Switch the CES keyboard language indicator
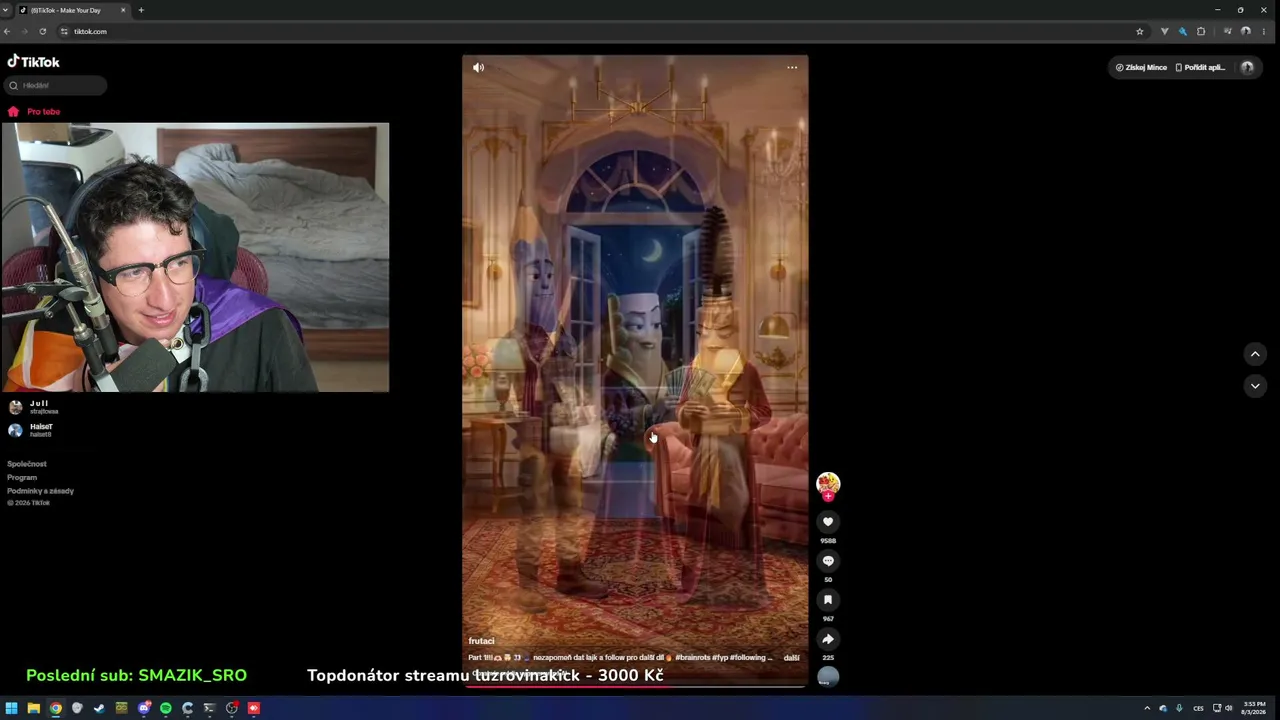Screen dimensions: 1280x720 1198,708
